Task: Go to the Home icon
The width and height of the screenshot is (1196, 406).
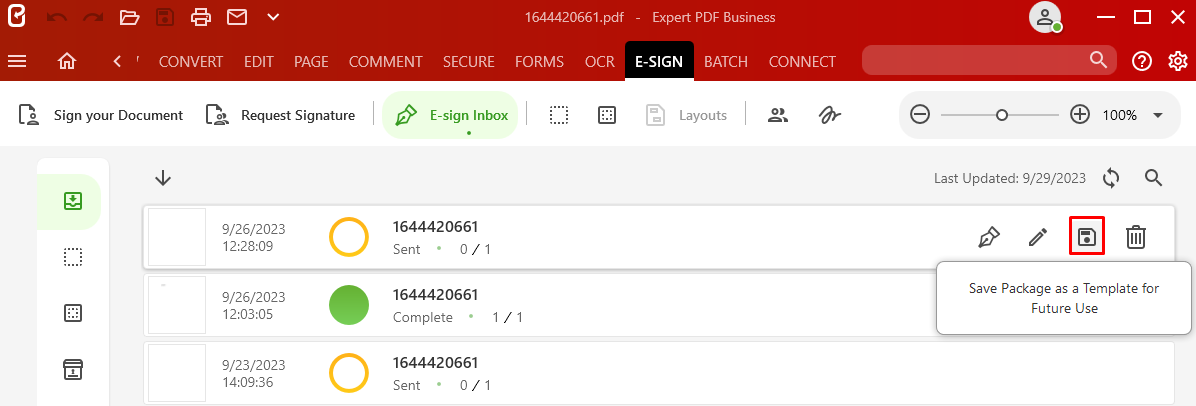Action: click(67, 61)
